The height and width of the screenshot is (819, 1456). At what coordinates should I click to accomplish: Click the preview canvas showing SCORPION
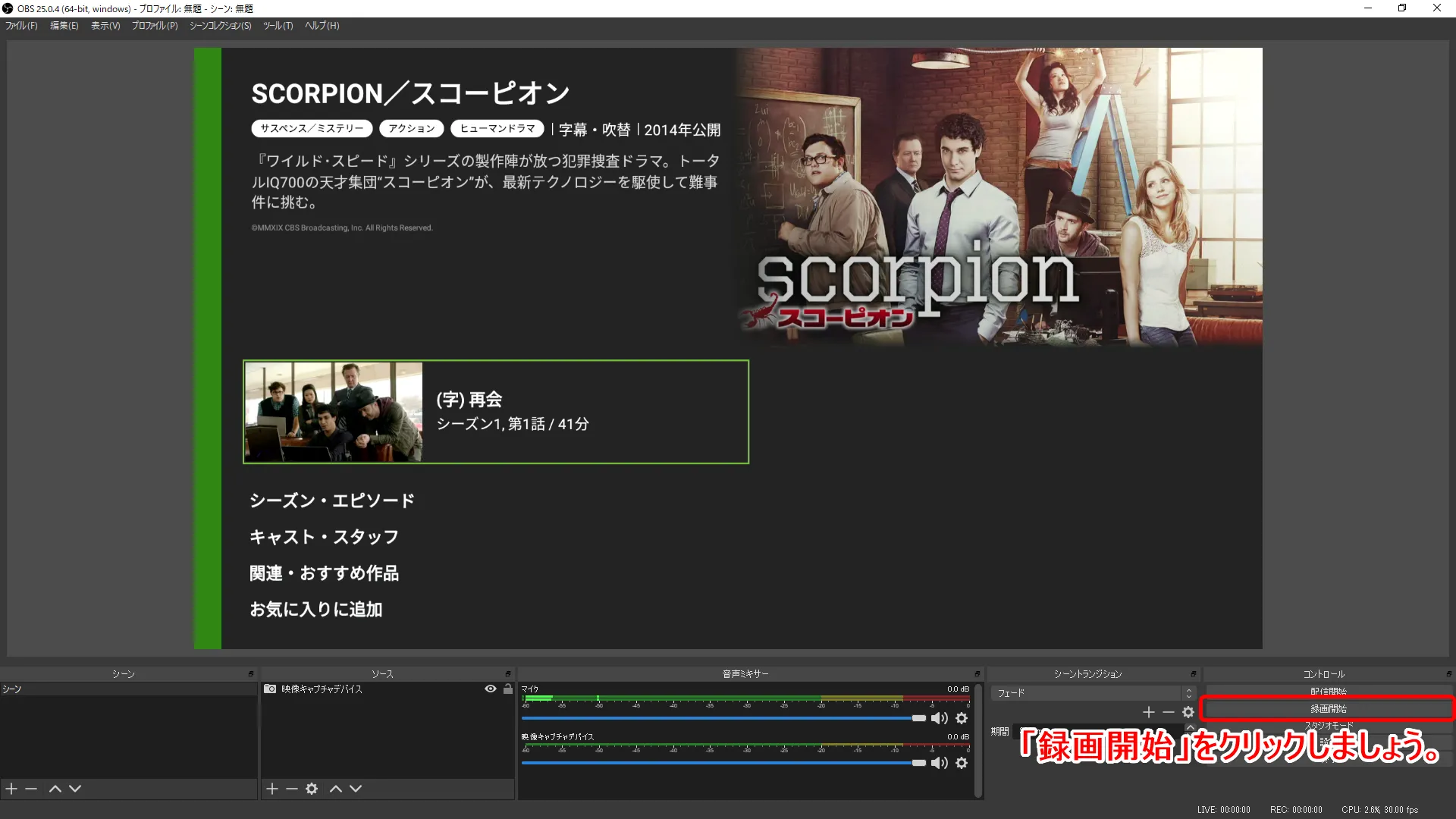tap(728, 348)
